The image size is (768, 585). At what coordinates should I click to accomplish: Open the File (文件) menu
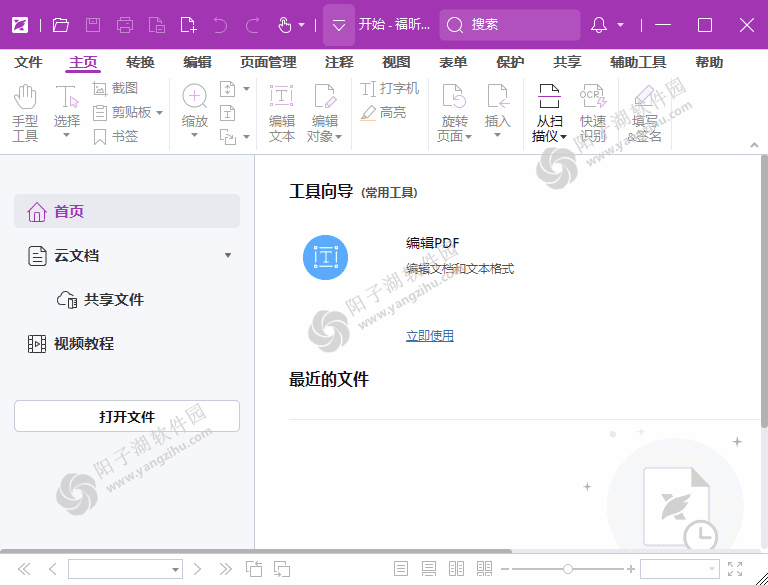click(28, 62)
